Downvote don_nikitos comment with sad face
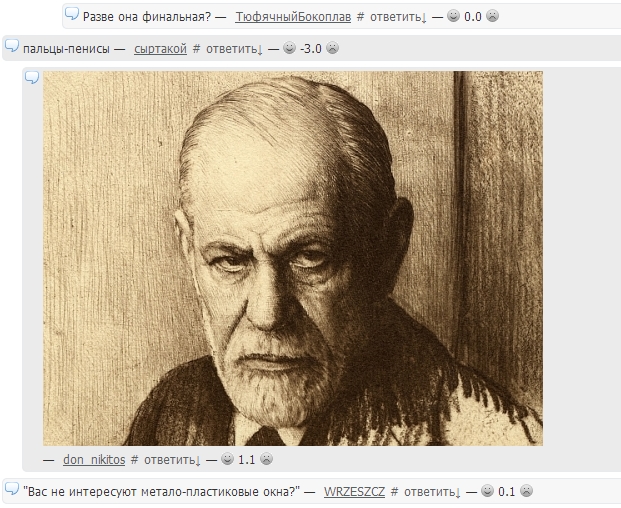621x508 pixels. tap(267, 459)
